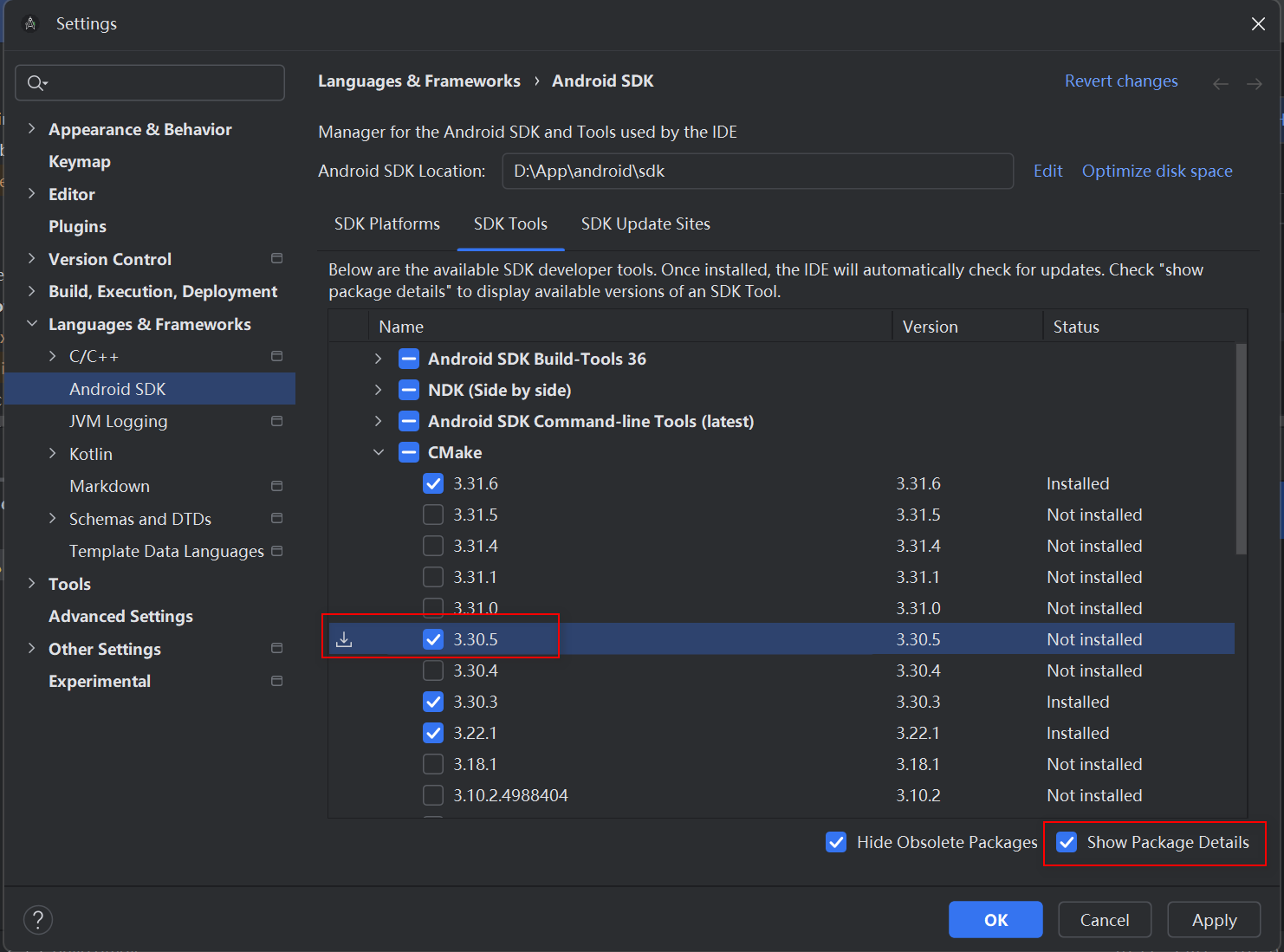Expand Schemas and DTDs node
The height and width of the screenshot is (952, 1284).
52,518
